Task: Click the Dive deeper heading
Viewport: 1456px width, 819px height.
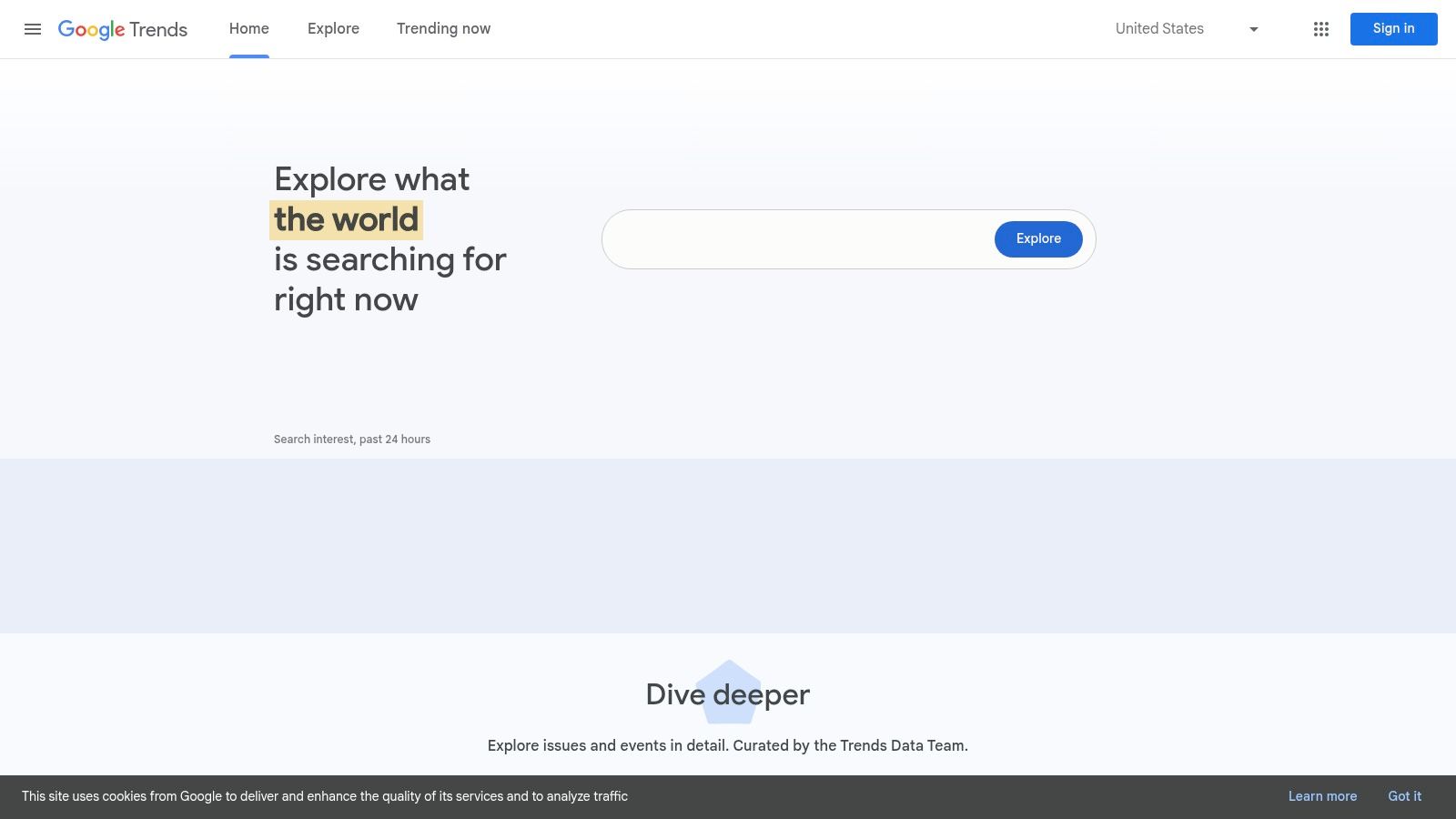Action: pos(726,693)
